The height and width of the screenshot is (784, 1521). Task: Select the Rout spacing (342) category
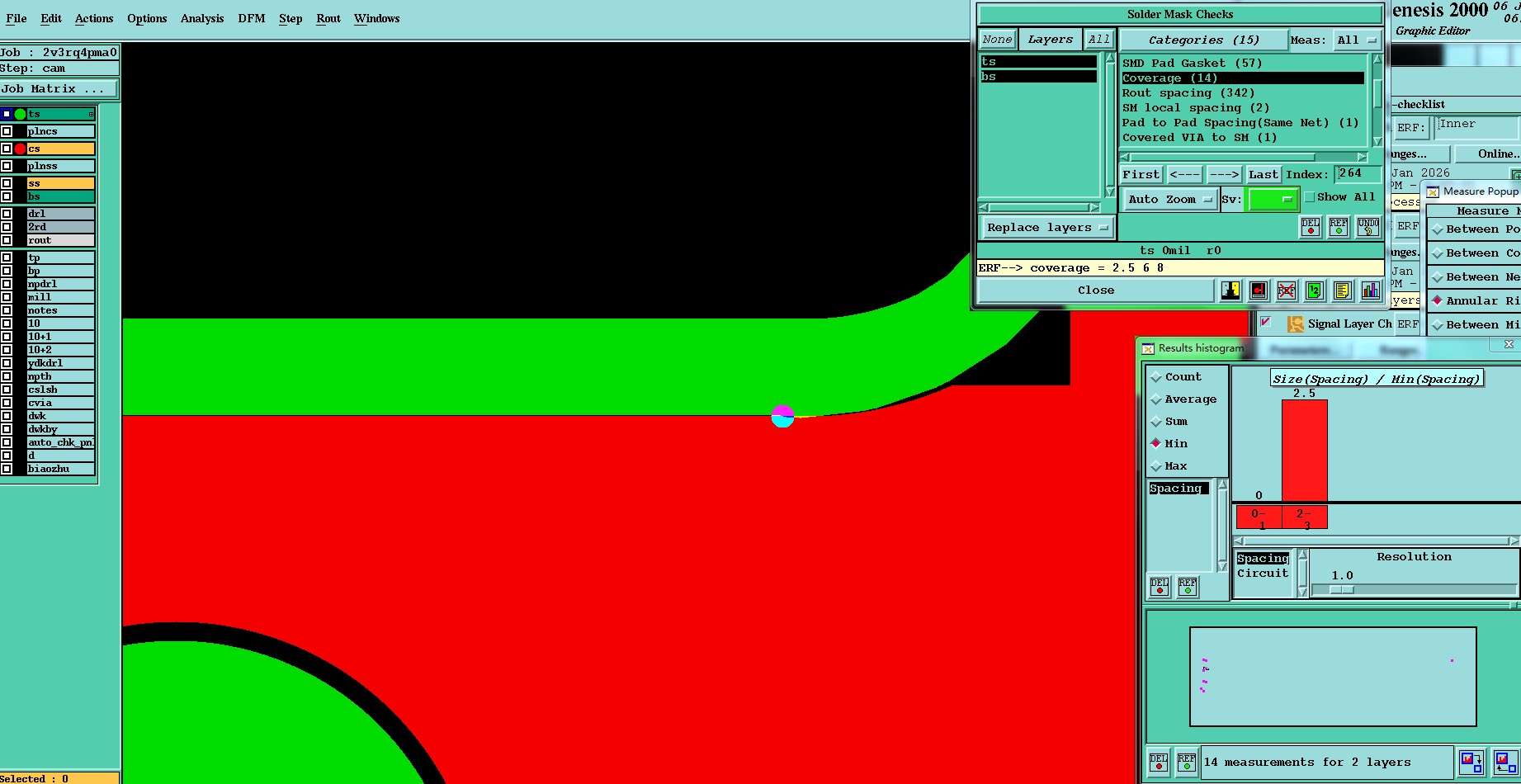1188,93
